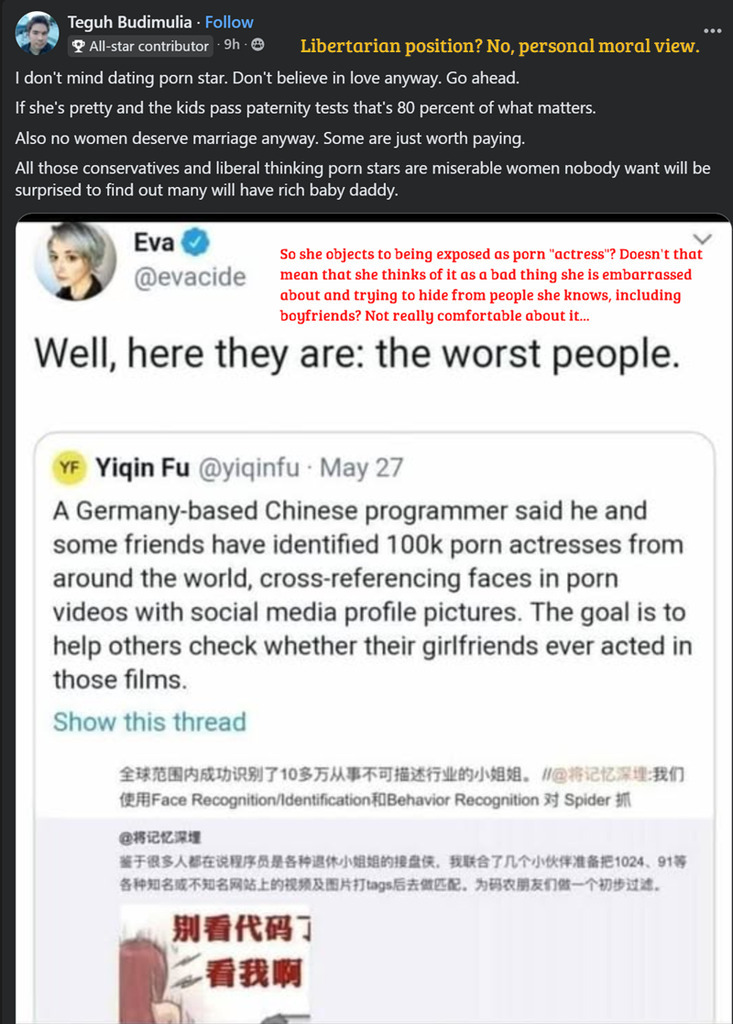Open Teguh Budimulia's profile picture
Image resolution: width=733 pixels, height=1024 pixels.
click(37, 33)
